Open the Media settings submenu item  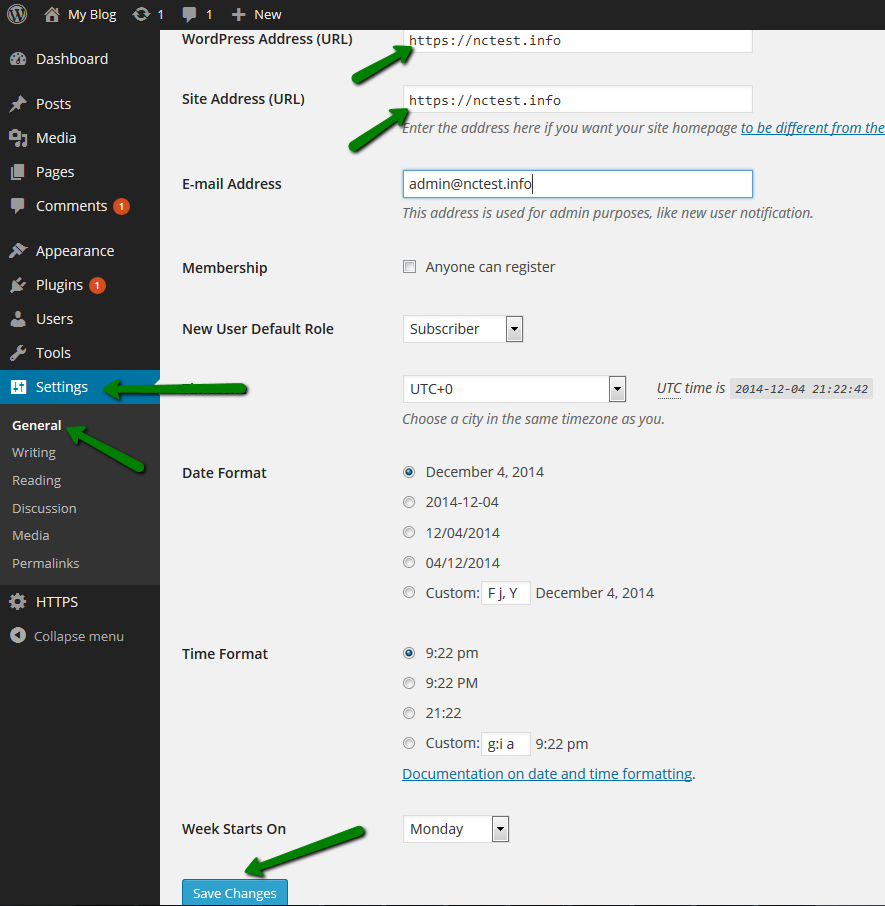pyautogui.click(x=31, y=536)
